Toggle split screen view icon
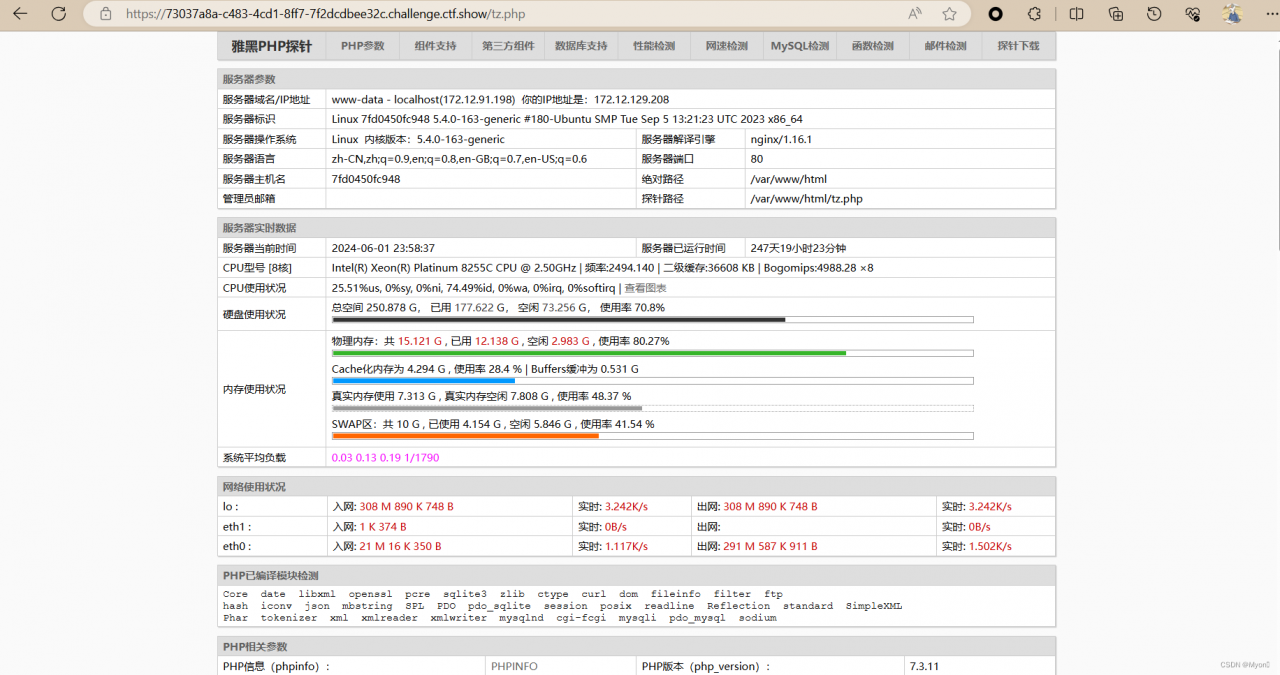The width and height of the screenshot is (1280, 675). click(1076, 14)
